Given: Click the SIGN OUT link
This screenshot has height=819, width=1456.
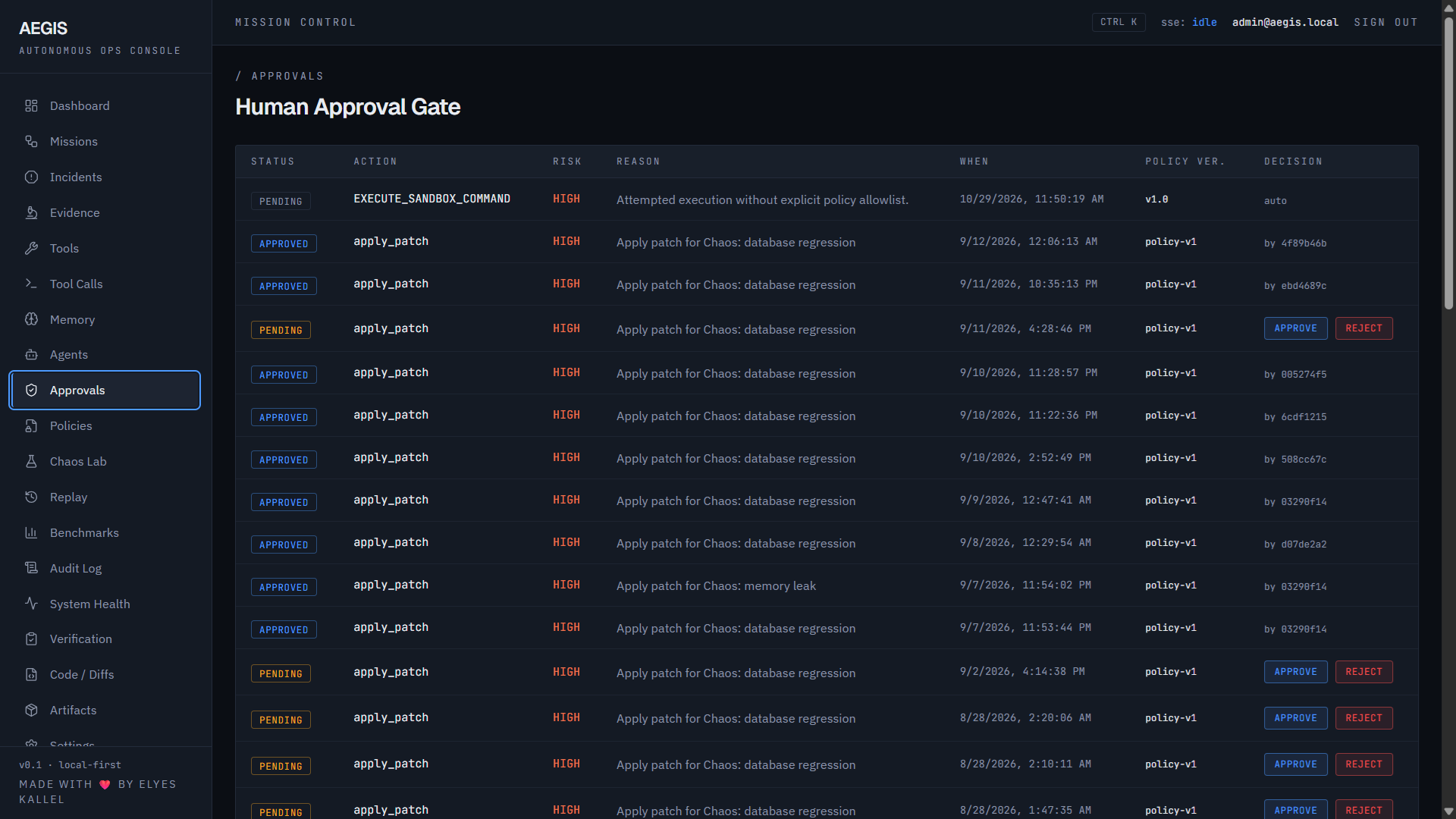Looking at the screenshot, I should pyautogui.click(x=1385, y=23).
